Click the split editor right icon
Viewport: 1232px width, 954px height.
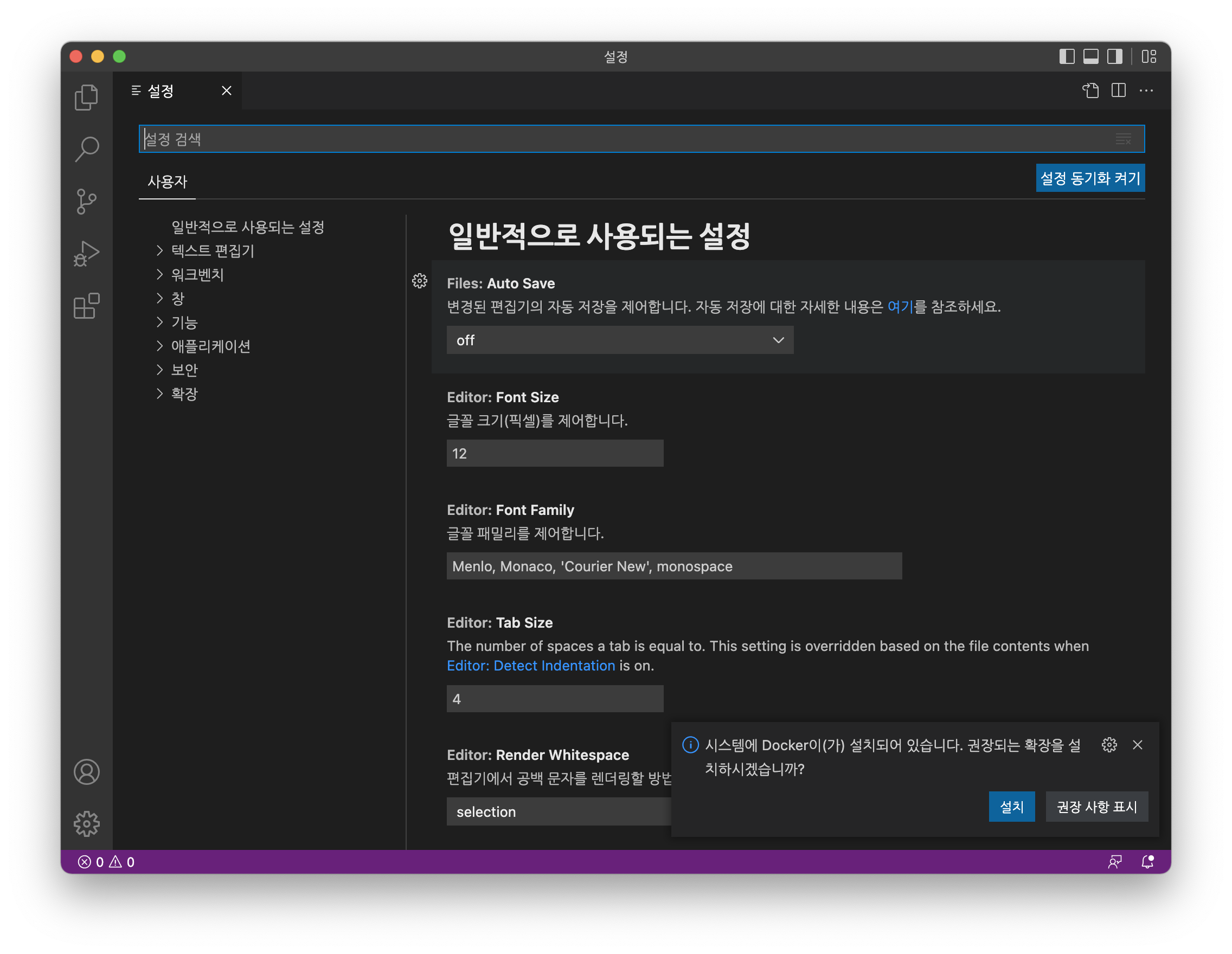click(x=1118, y=90)
